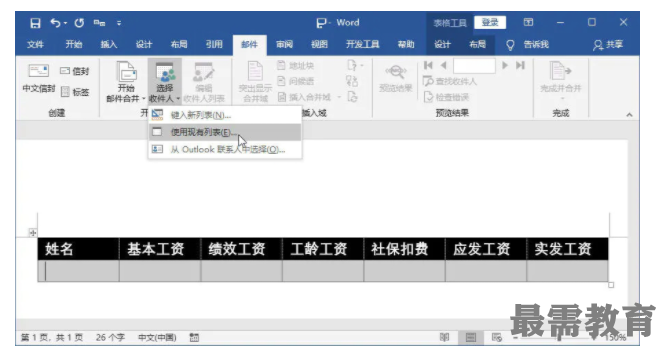Open the 审阅 tab
662x360 pixels.
(284, 44)
